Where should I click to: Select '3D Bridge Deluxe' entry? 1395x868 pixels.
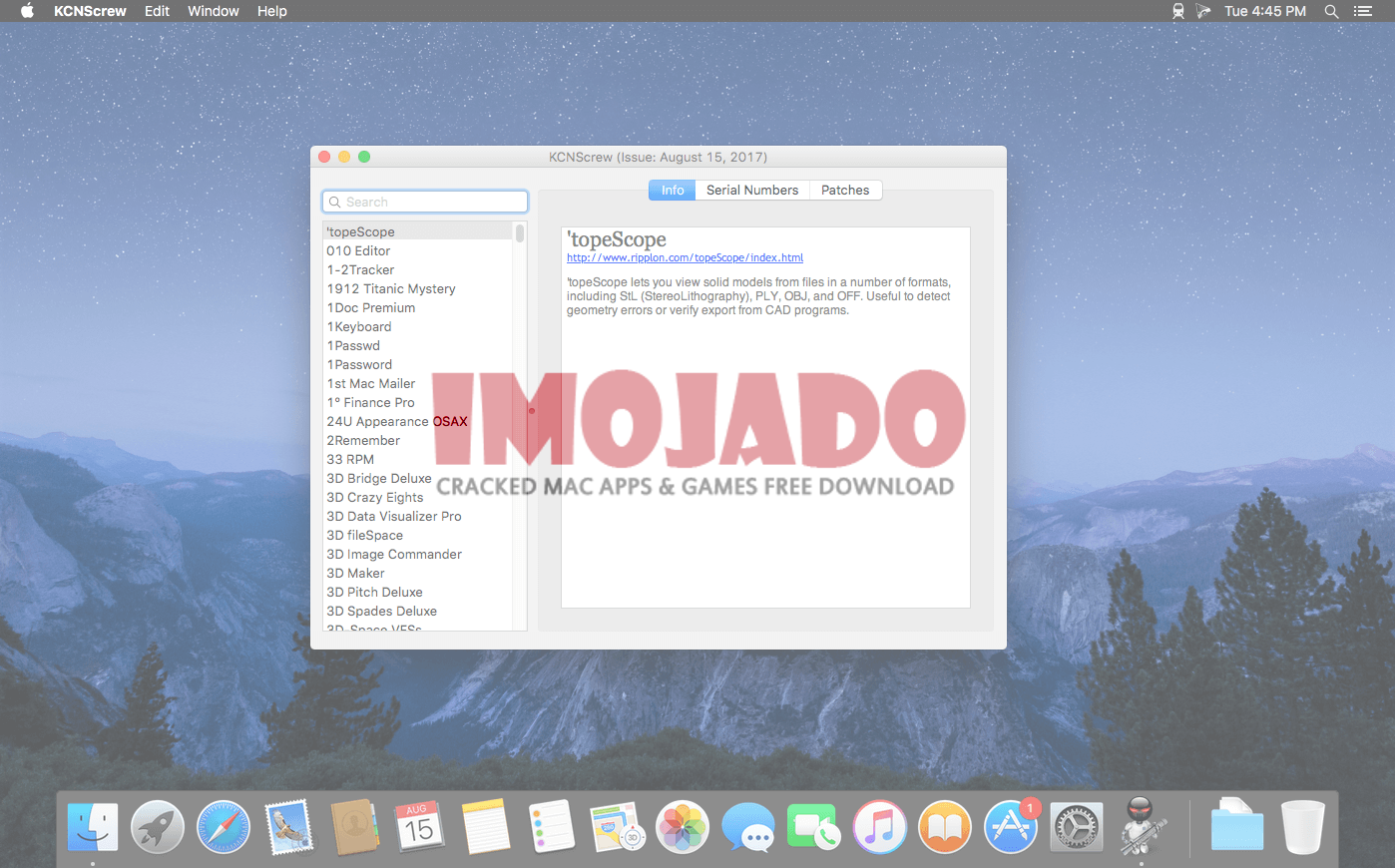(417, 478)
